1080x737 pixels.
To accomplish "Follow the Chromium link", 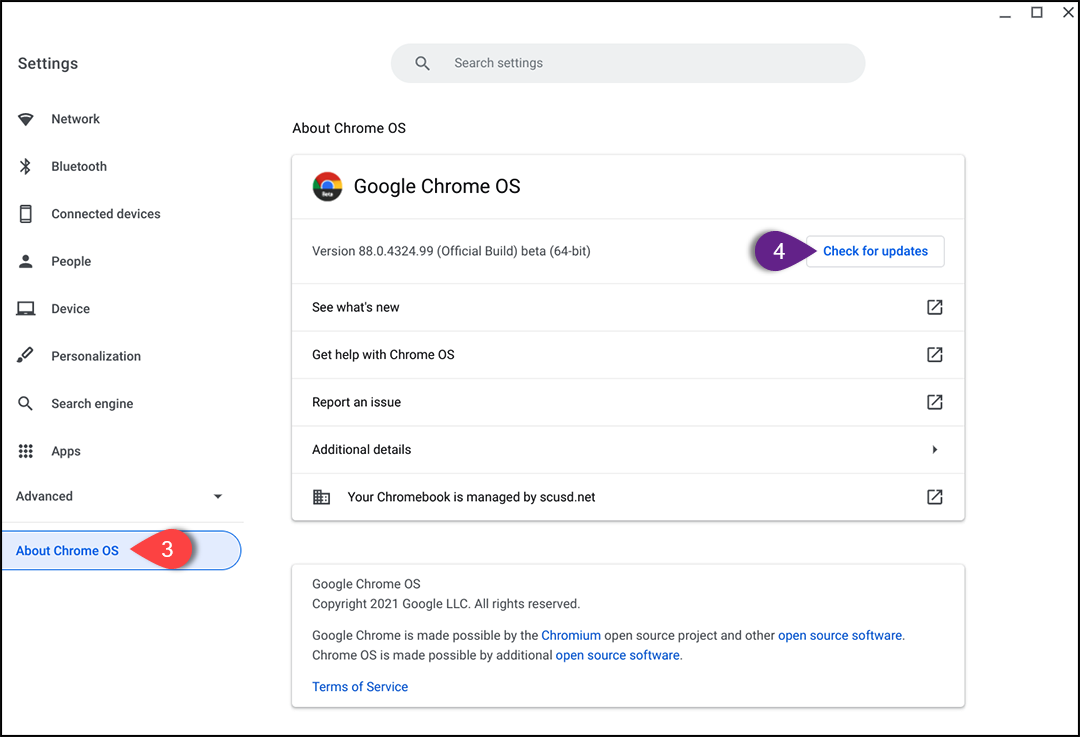I will click(x=571, y=635).
